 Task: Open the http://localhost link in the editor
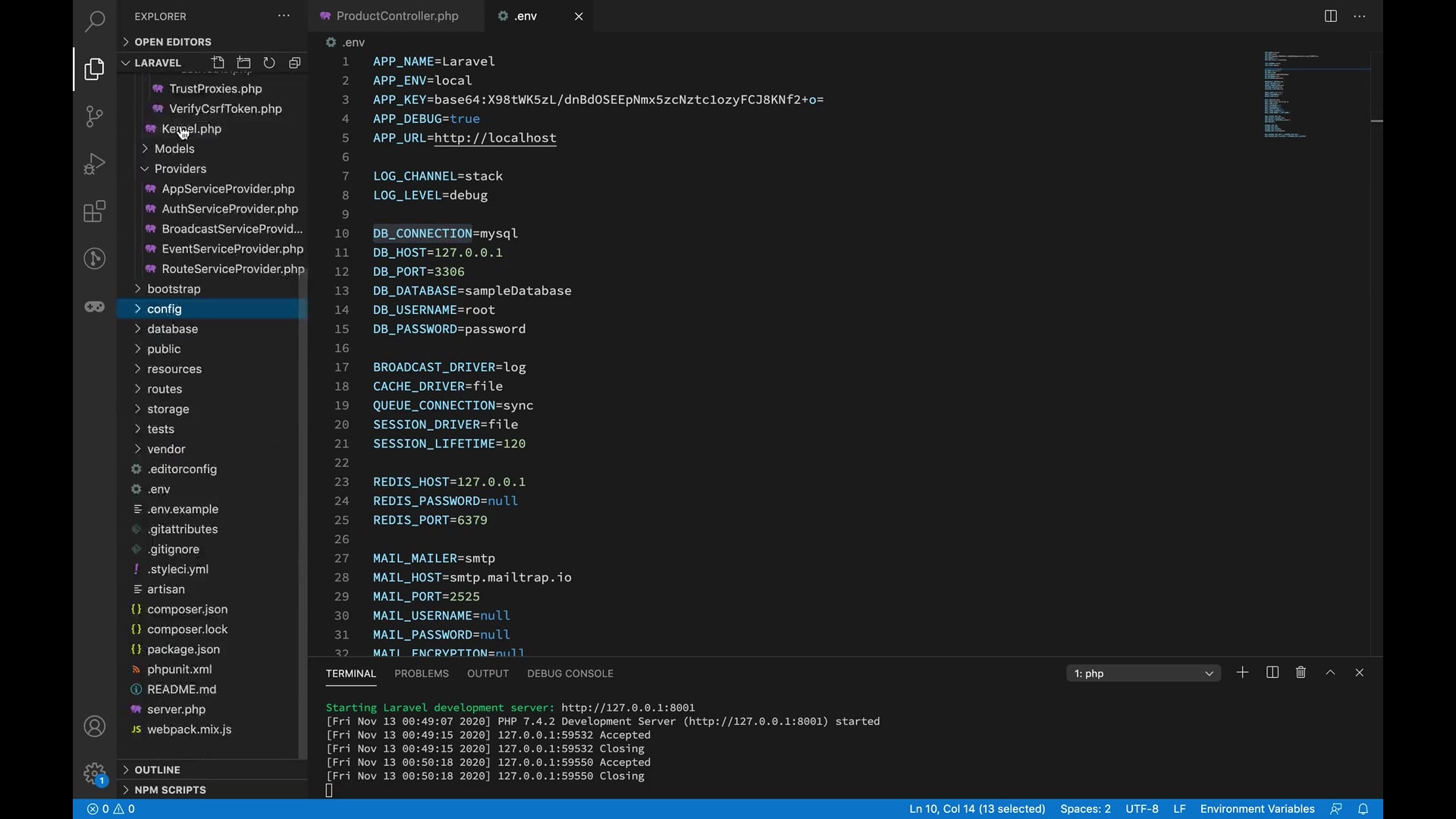(495, 138)
